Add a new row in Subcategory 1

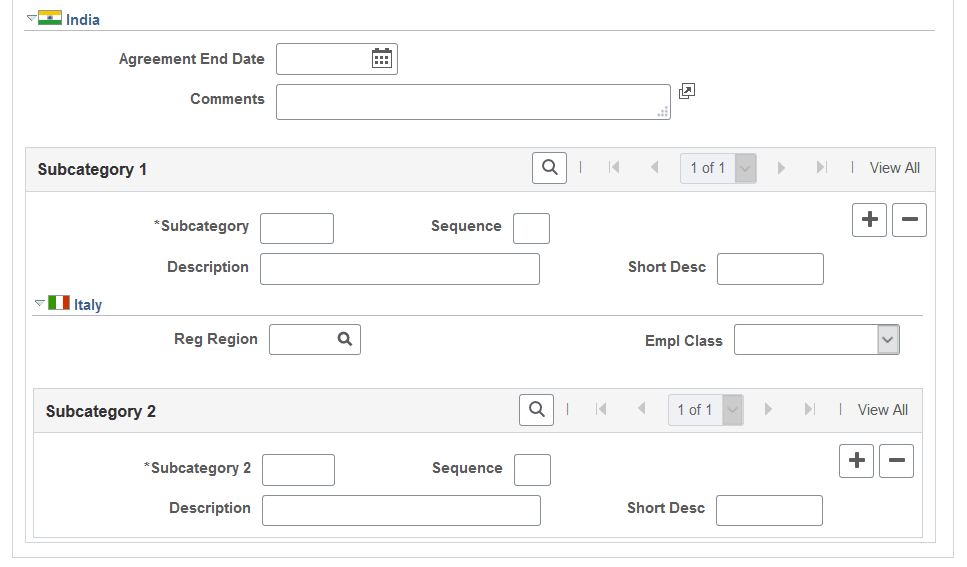coord(869,220)
